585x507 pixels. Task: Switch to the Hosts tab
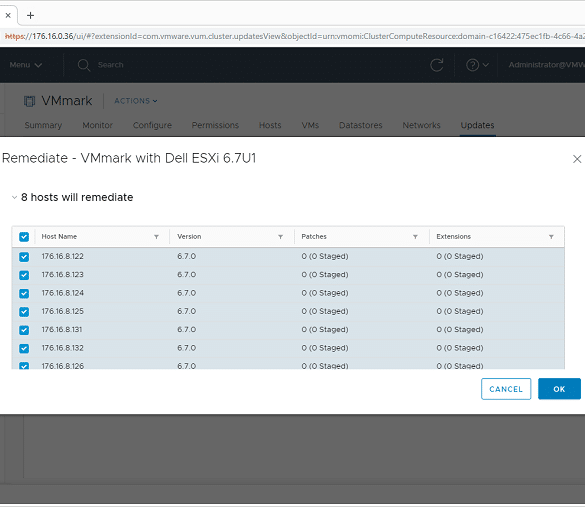coord(270,125)
